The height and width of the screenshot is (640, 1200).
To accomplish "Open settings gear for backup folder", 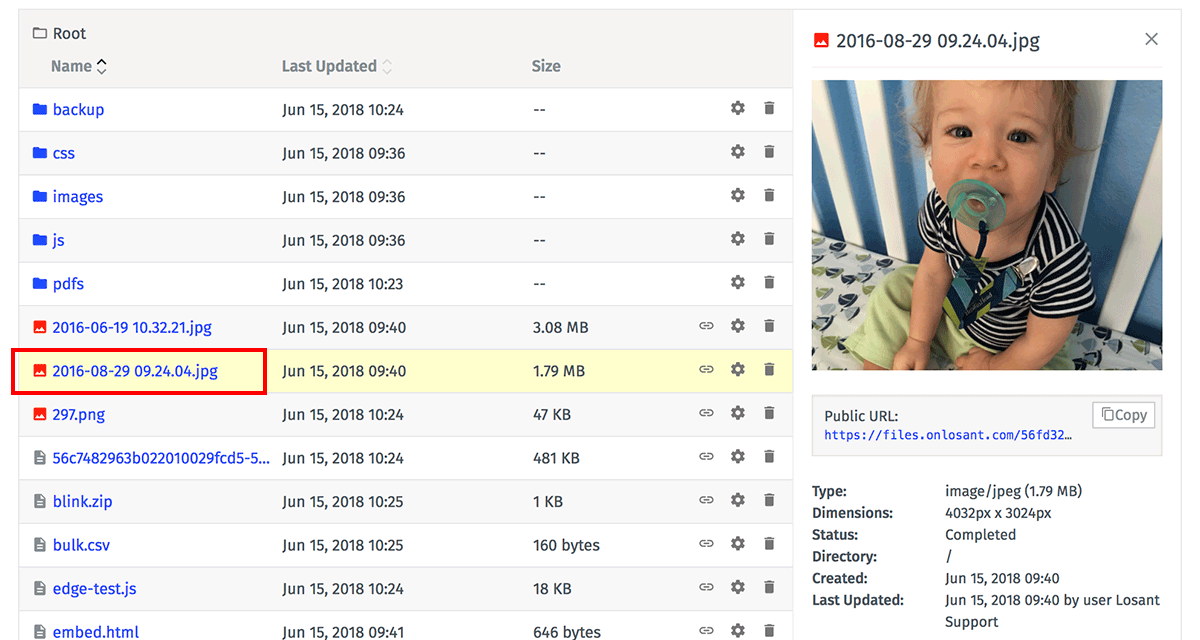I will [738, 108].
